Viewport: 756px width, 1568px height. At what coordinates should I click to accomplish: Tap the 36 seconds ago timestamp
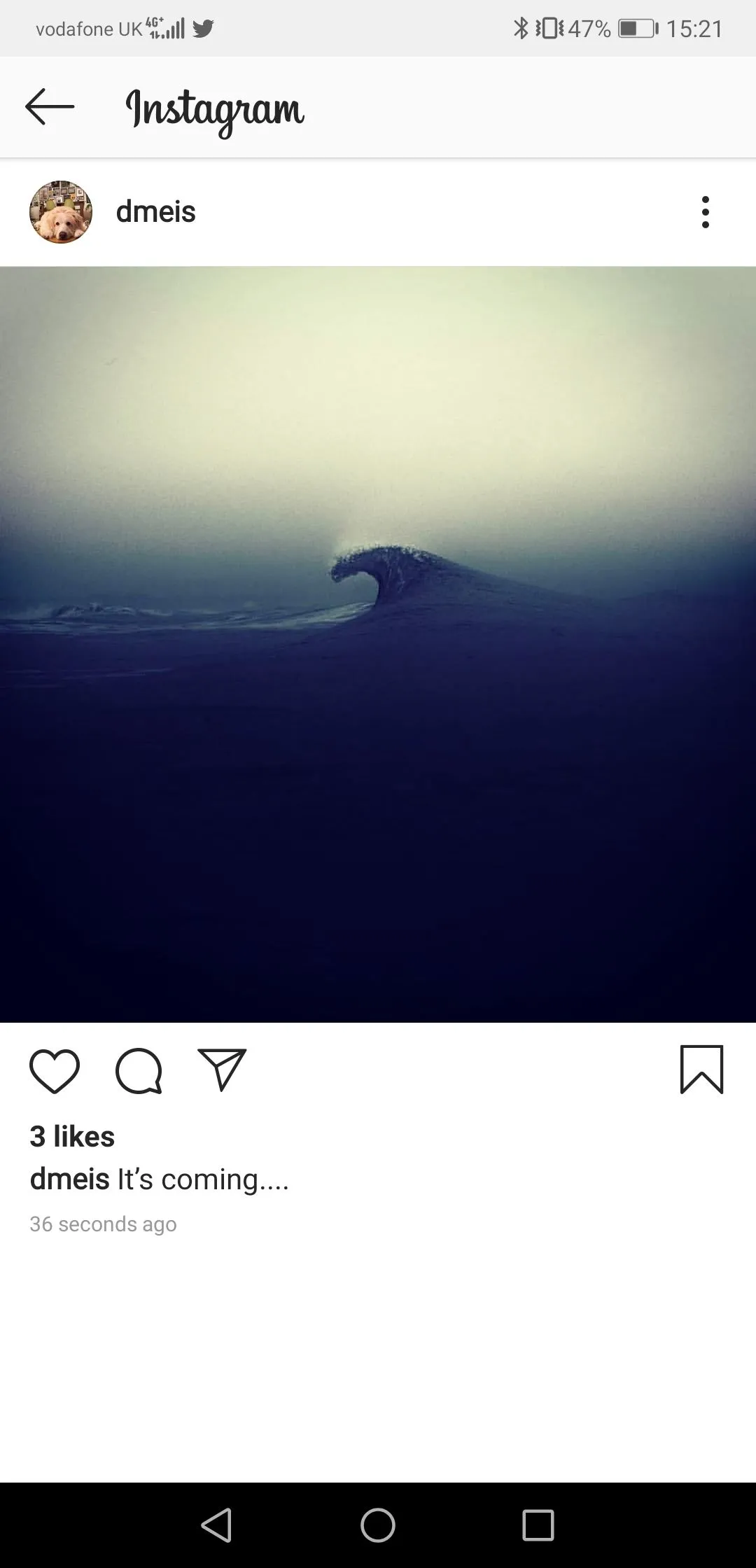[x=103, y=1224]
